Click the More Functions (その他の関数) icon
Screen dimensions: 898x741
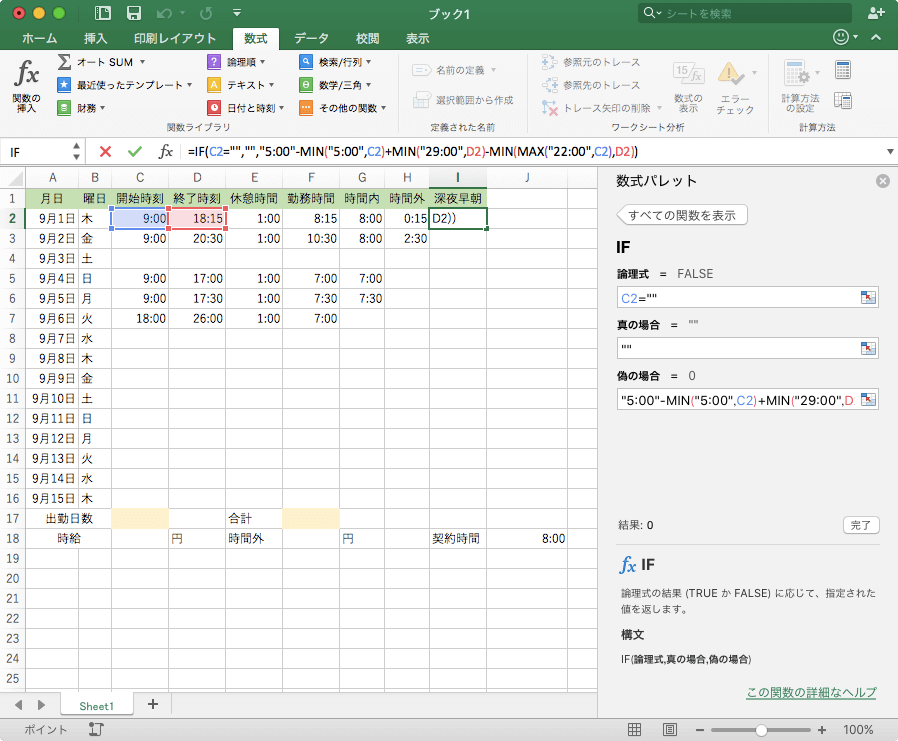click(x=306, y=108)
